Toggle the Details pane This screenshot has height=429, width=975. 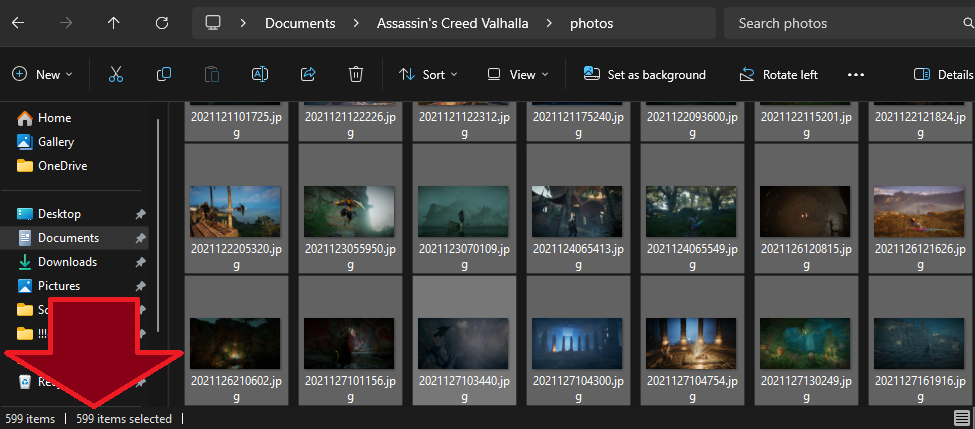943,75
